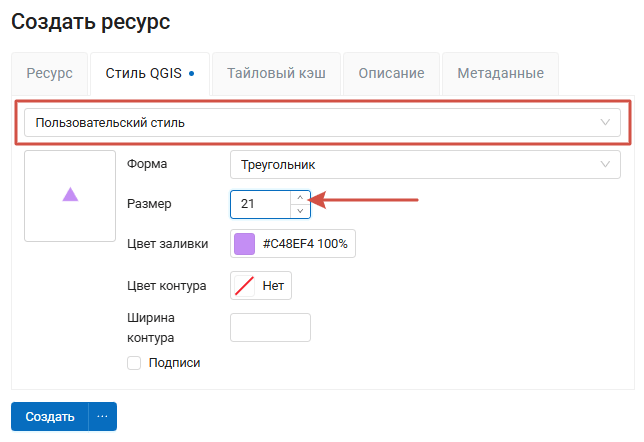This screenshot has width=644, height=442.
Task: Go to the Описание tab
Action: (391, 74)
